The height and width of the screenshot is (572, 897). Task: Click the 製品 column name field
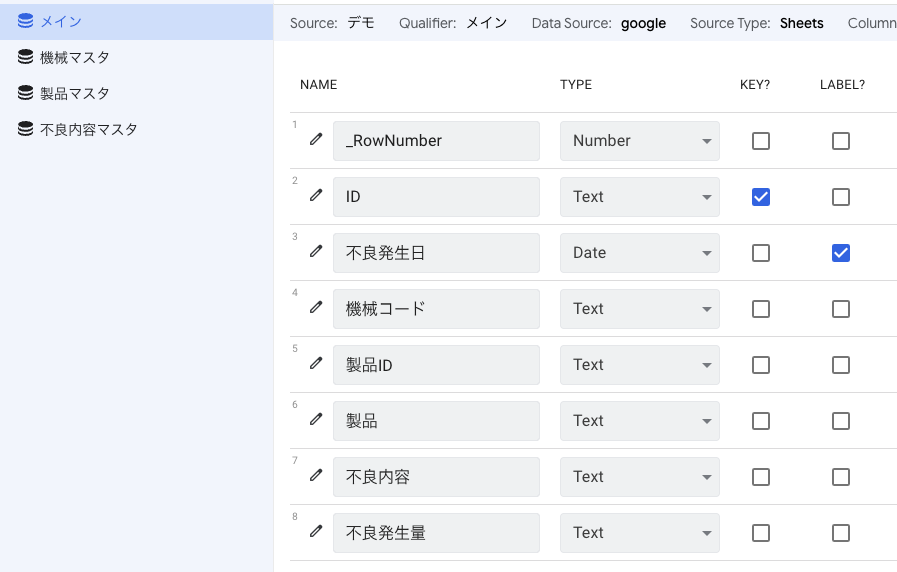tap(436, 421)
